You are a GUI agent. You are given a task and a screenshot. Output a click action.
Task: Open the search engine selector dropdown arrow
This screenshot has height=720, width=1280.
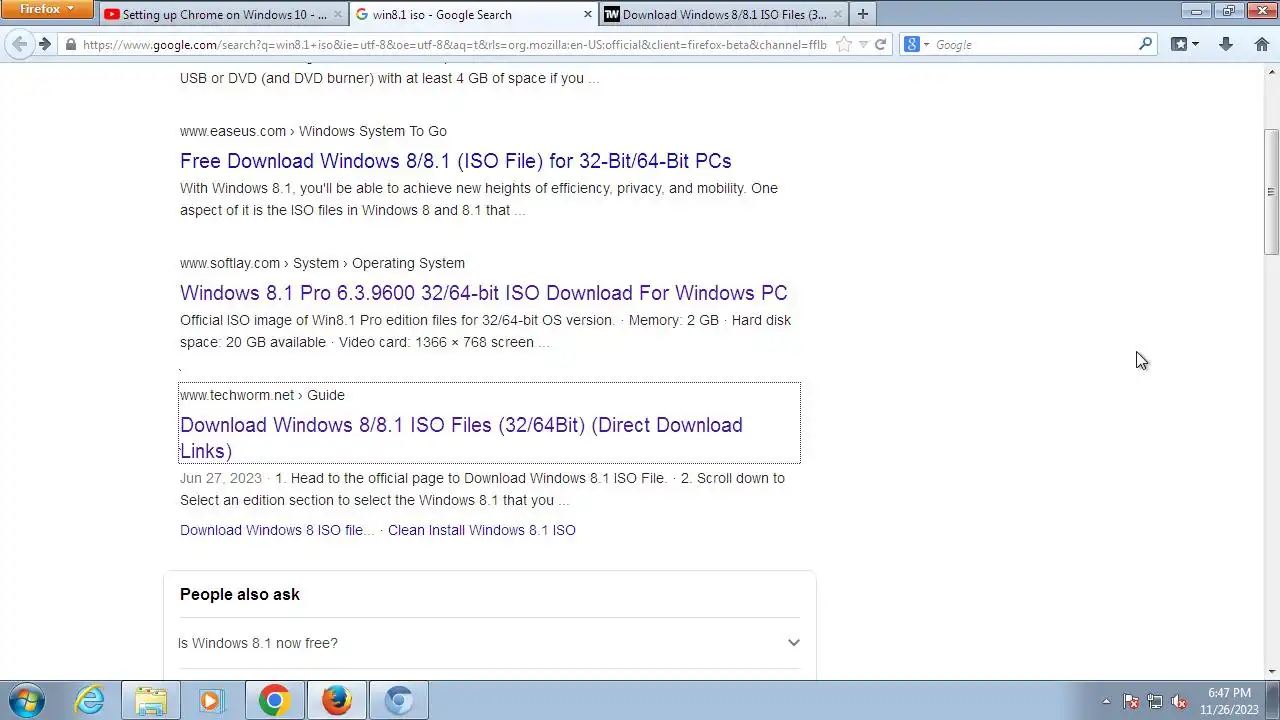click(927, 45)
